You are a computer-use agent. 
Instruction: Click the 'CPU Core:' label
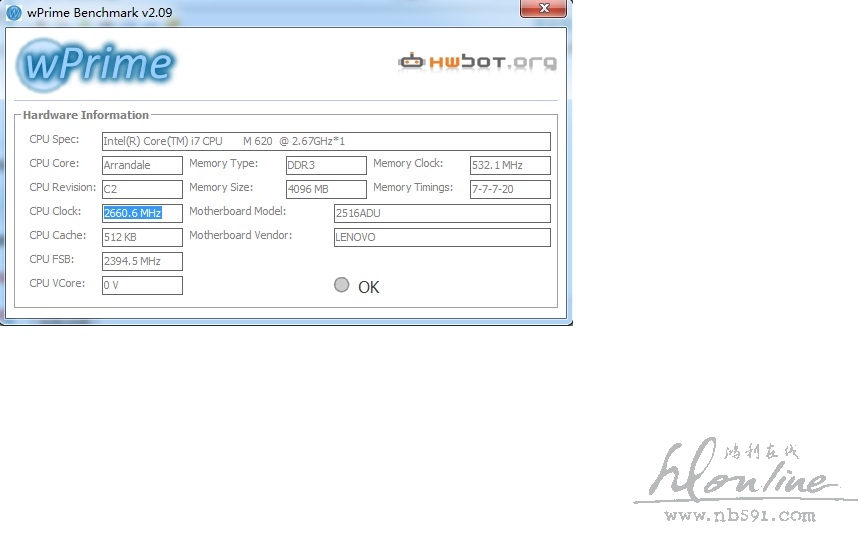click(x=54, y=163)
